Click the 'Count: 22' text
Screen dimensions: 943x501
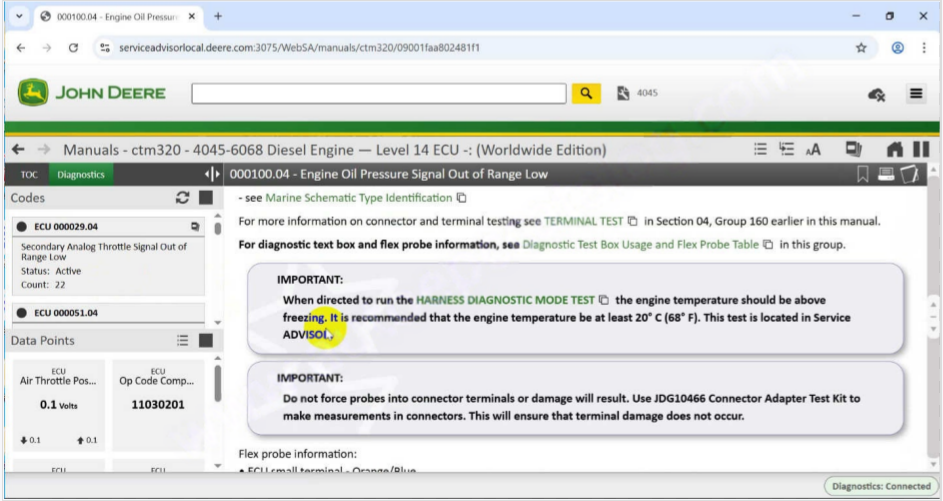[43, 284]
